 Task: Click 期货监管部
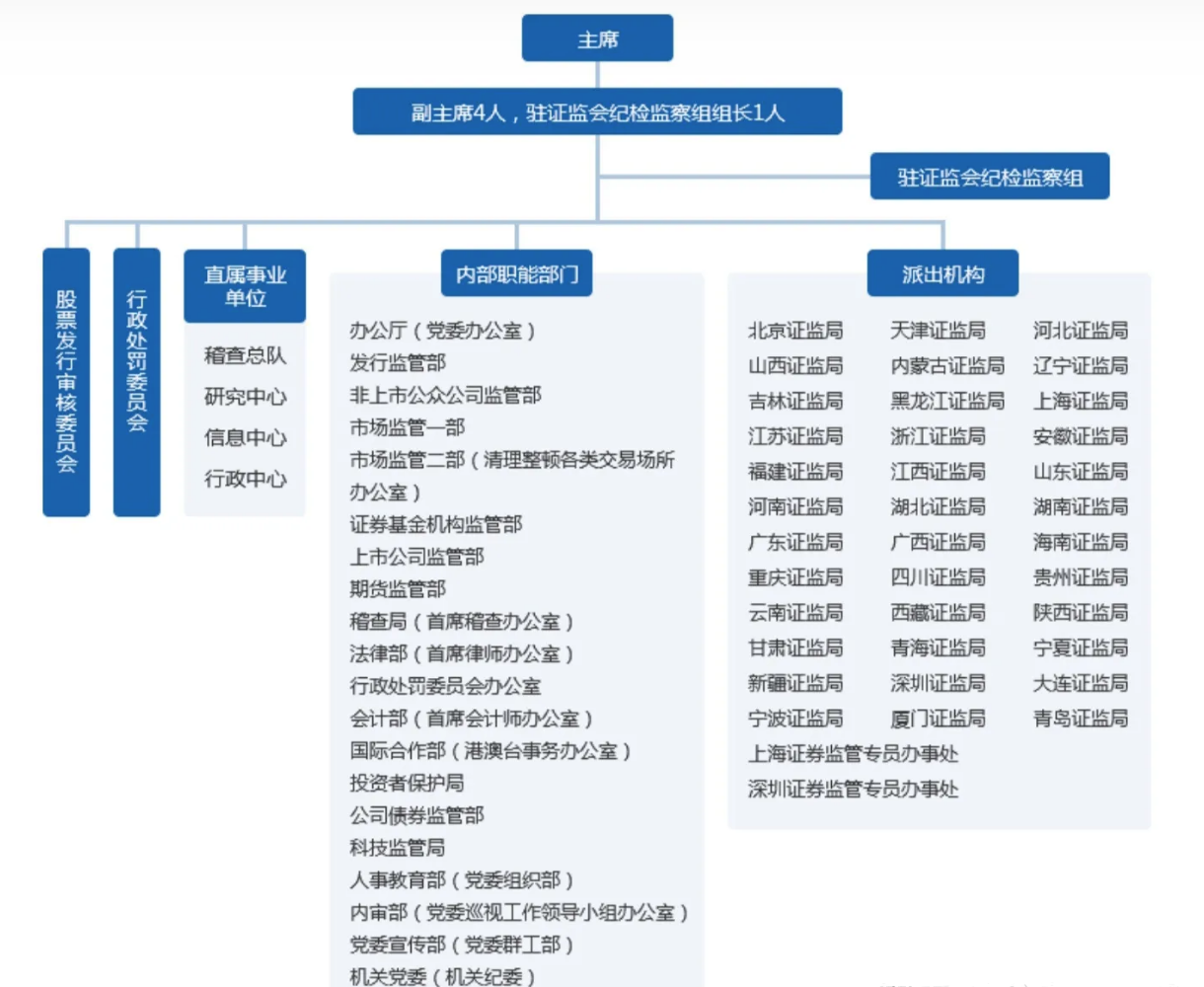coord(398,589)
